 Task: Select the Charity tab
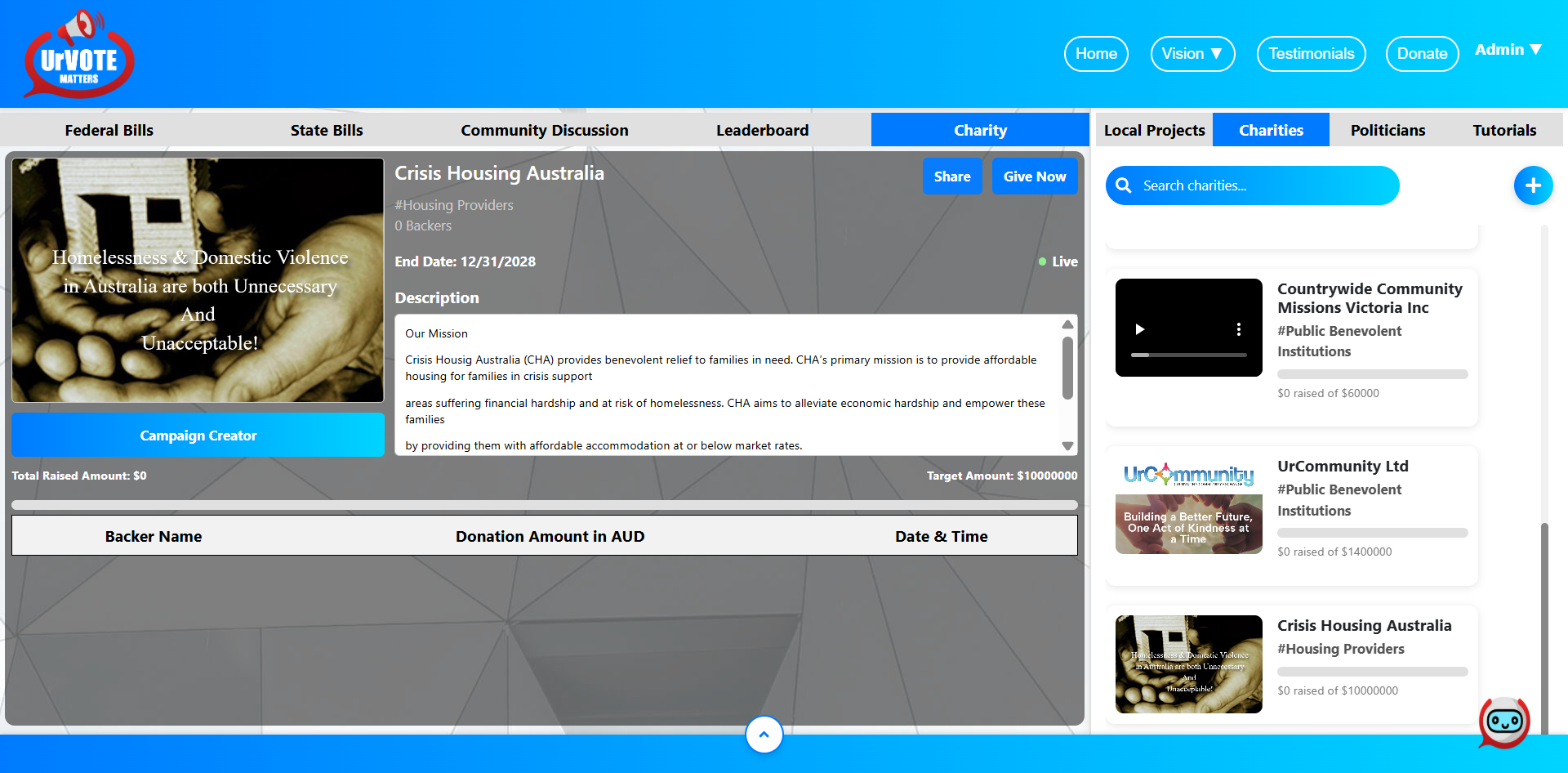pyautogui.click(x=980, y=130)
